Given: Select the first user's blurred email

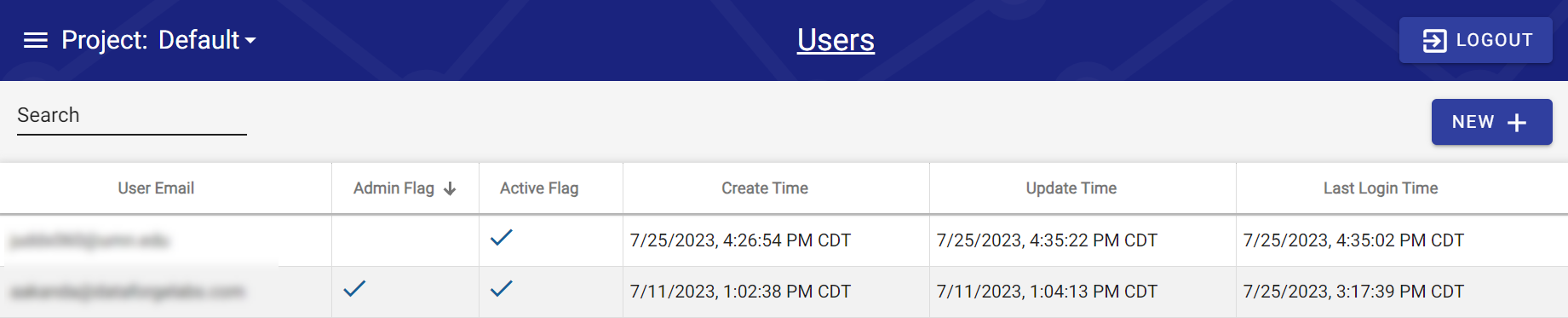Looking at the screenshot, I should click(x=89, y=240).
